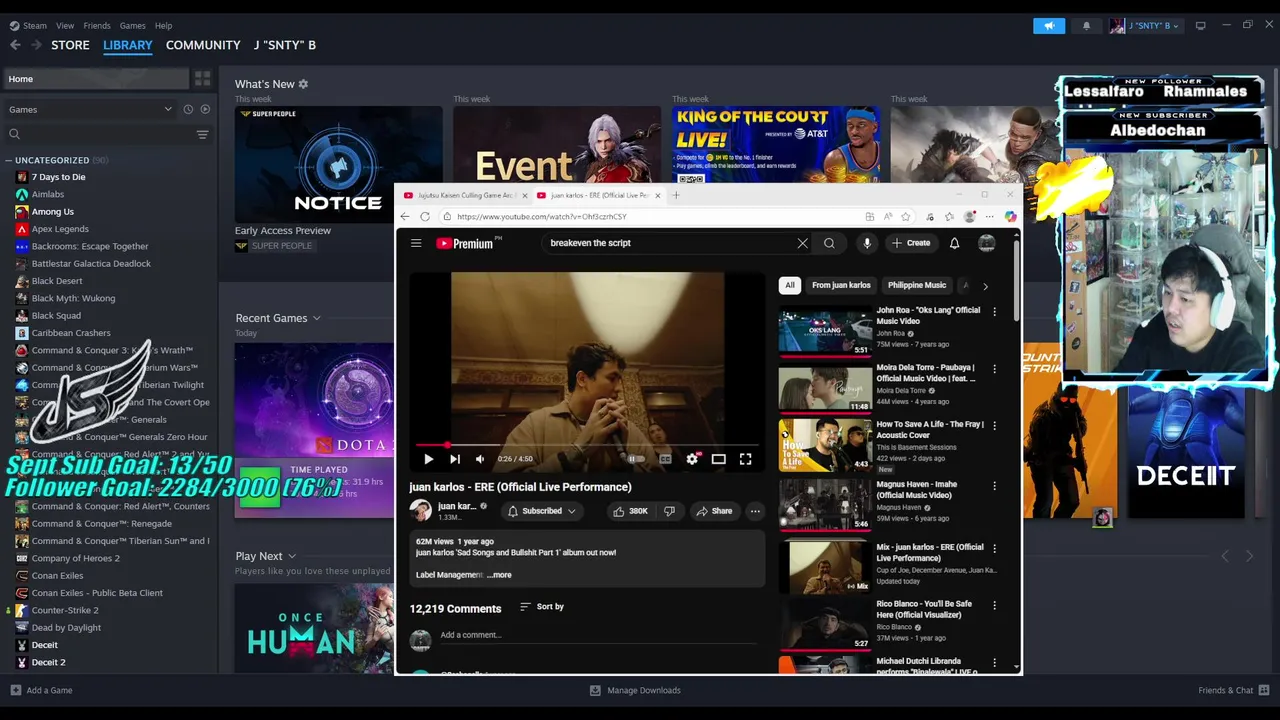The height and width of the screenshot is (720, 1280).
Task: Like the video showing 380K likes
Action: pos(630,511)
